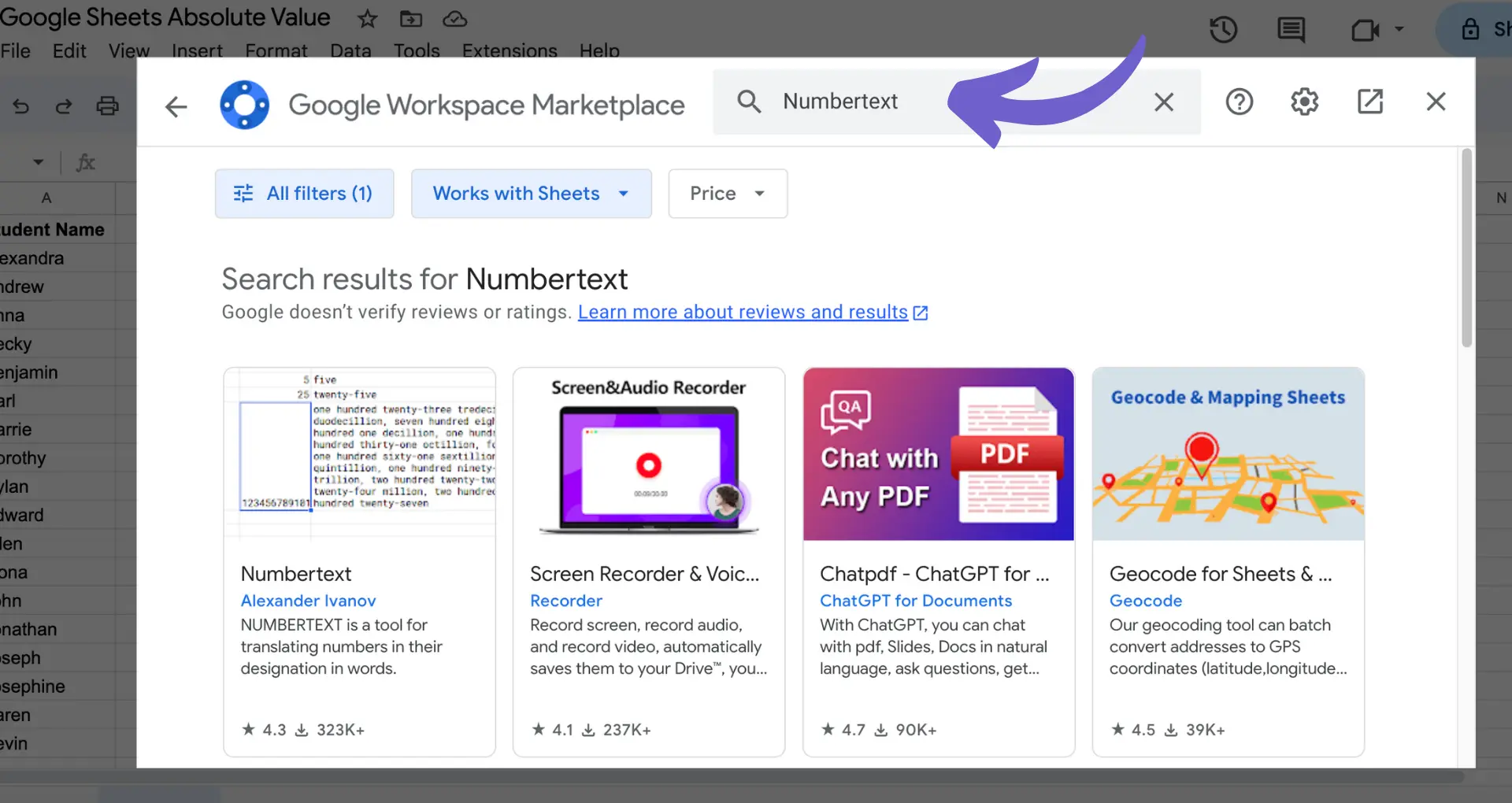Click Chatpdf - ChatGPT for ... title

tap(935, 574)
